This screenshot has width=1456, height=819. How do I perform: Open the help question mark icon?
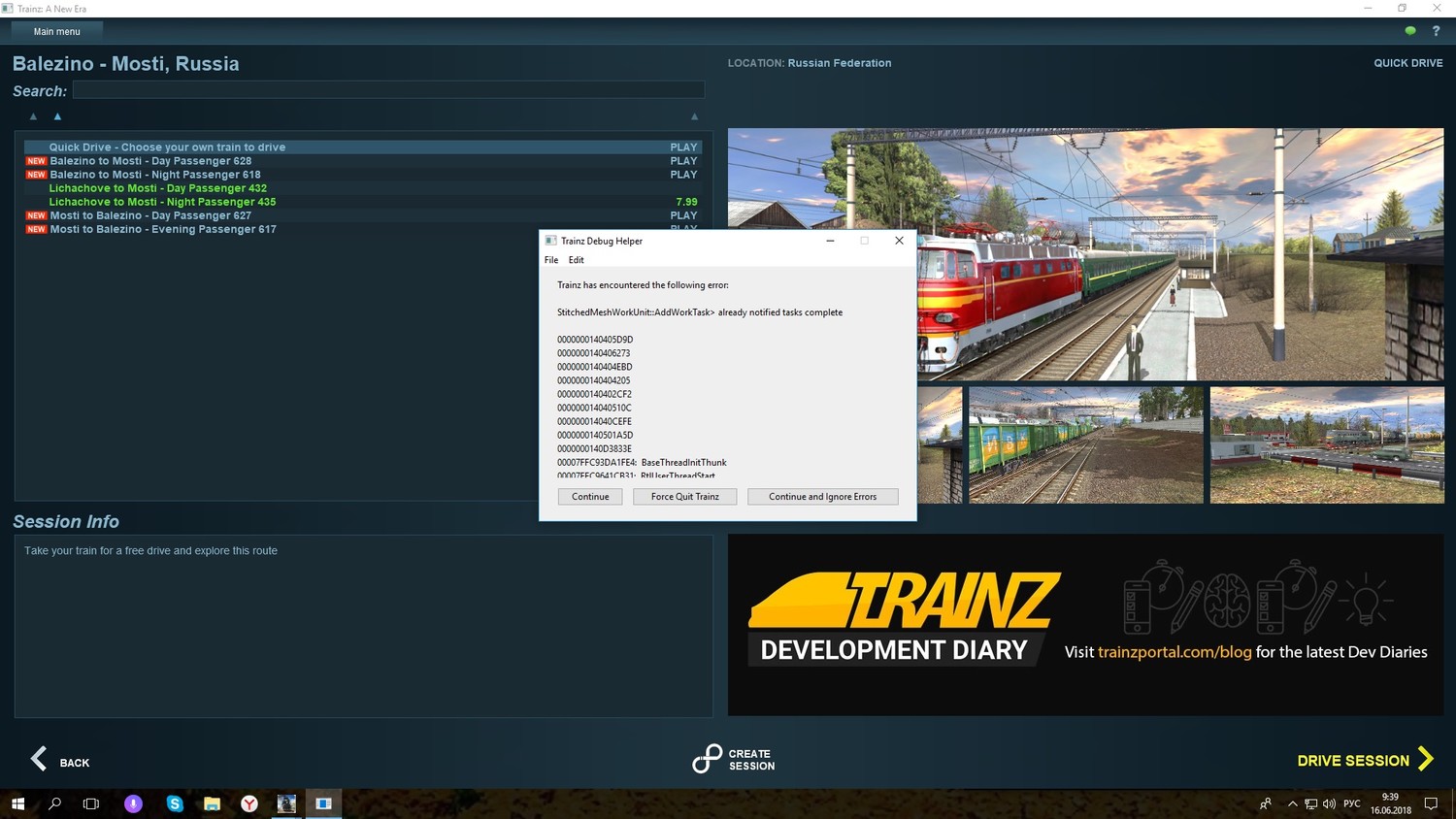point(1436,31)
